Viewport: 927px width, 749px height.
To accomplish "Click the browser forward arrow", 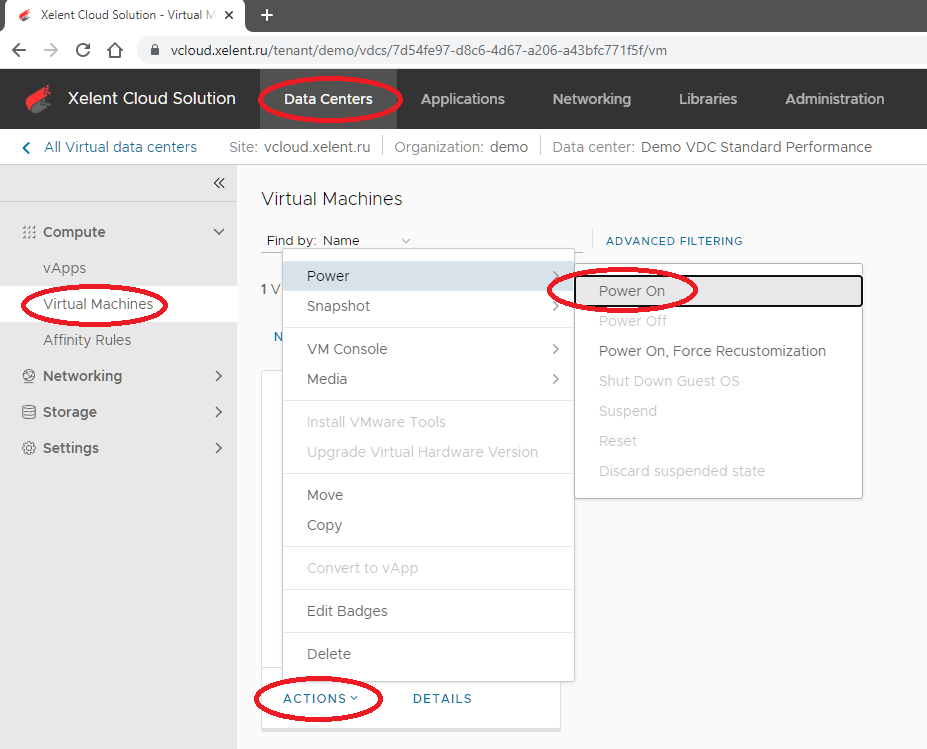I will click(x=51, y=50).
